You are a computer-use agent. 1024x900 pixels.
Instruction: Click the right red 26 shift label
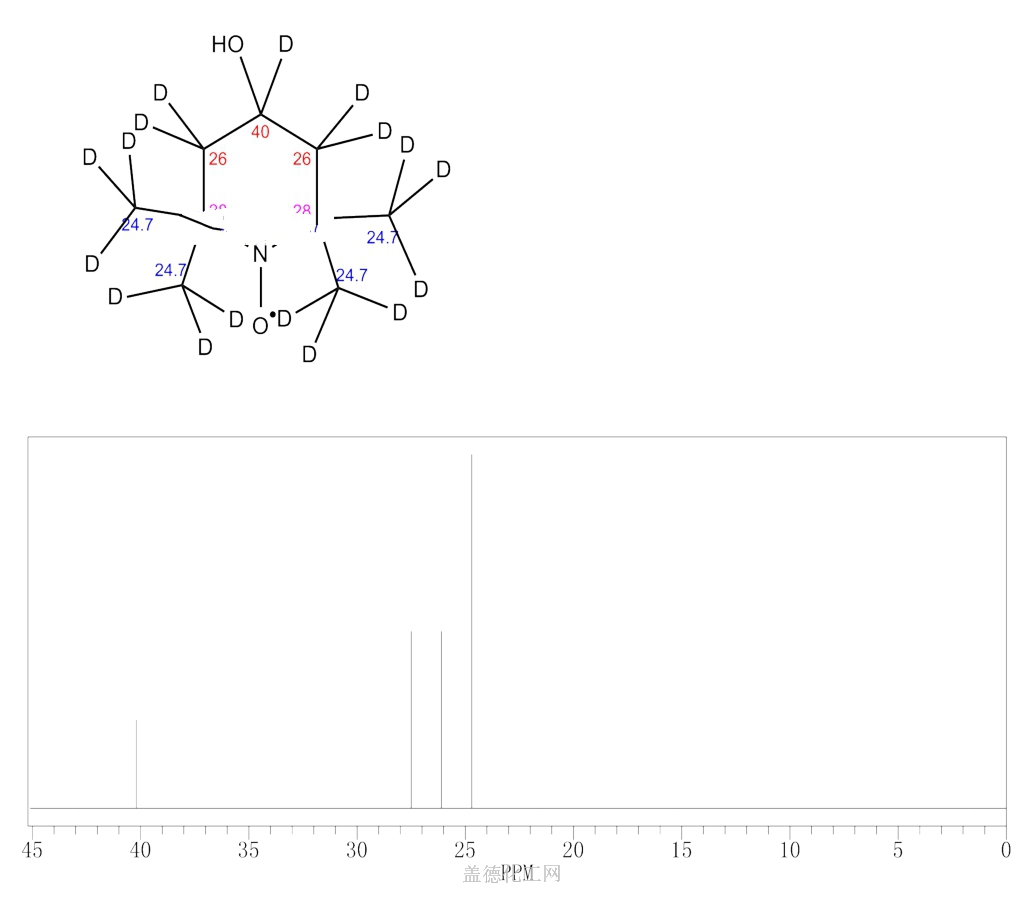[302, 159]
